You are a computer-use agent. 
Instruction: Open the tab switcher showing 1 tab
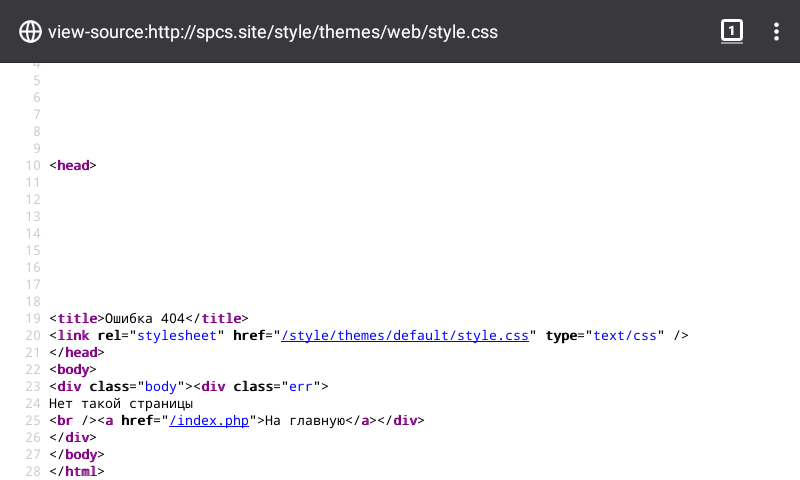(732, 32)
